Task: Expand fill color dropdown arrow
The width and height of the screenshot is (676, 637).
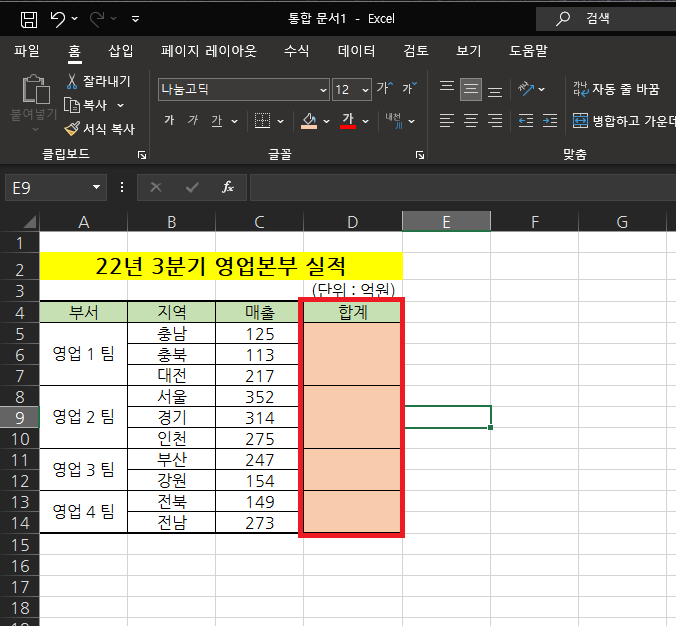Action: (x=326, y=122)
